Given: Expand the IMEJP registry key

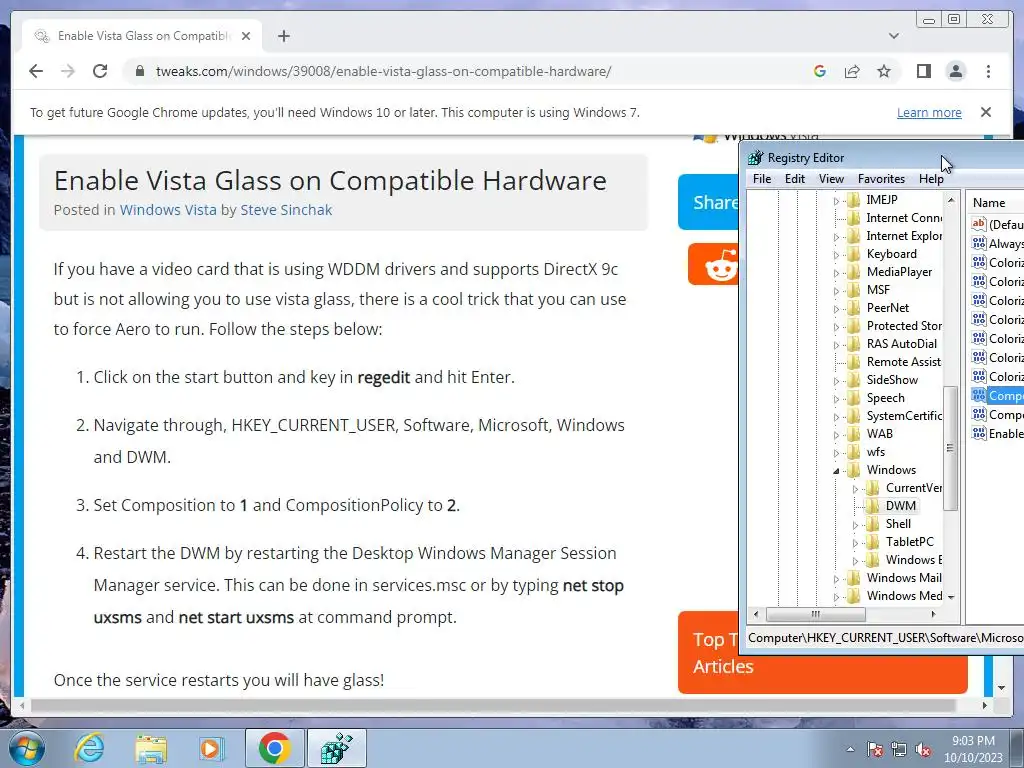Looking at the screenshot, I should click(x=837, y=201).
